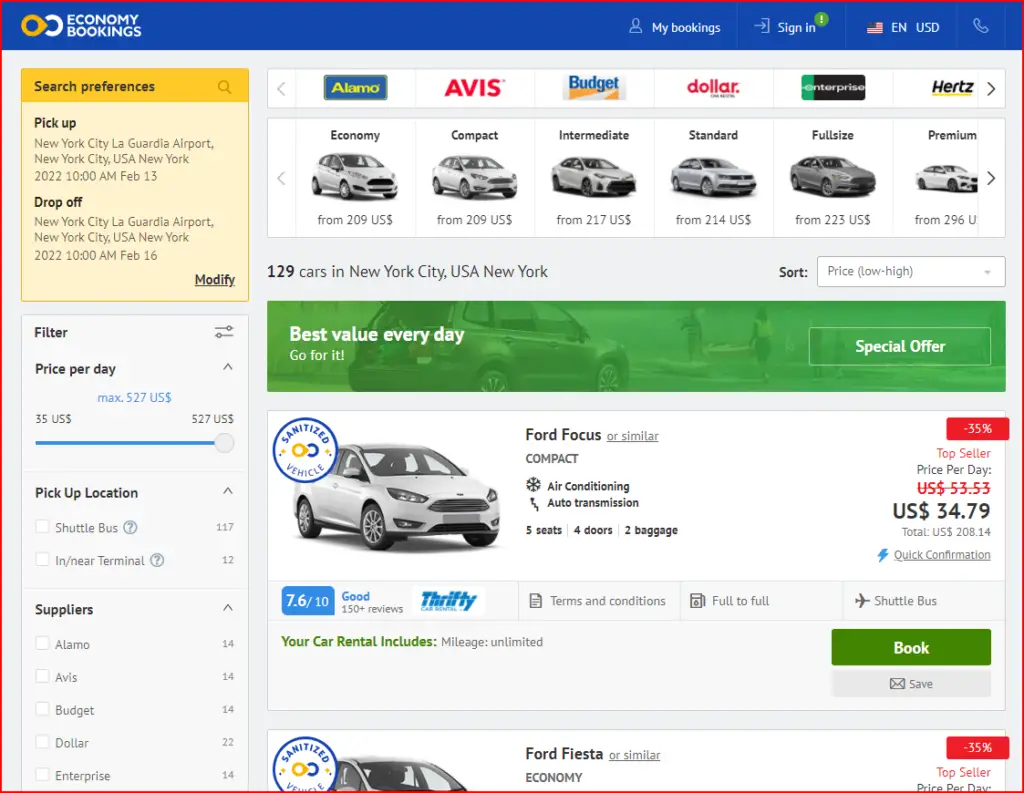Screen dimensions: 1024x793
Task: Click the Ford Fiesta car title
Action: pyautogui.click(x=564, y=754)
